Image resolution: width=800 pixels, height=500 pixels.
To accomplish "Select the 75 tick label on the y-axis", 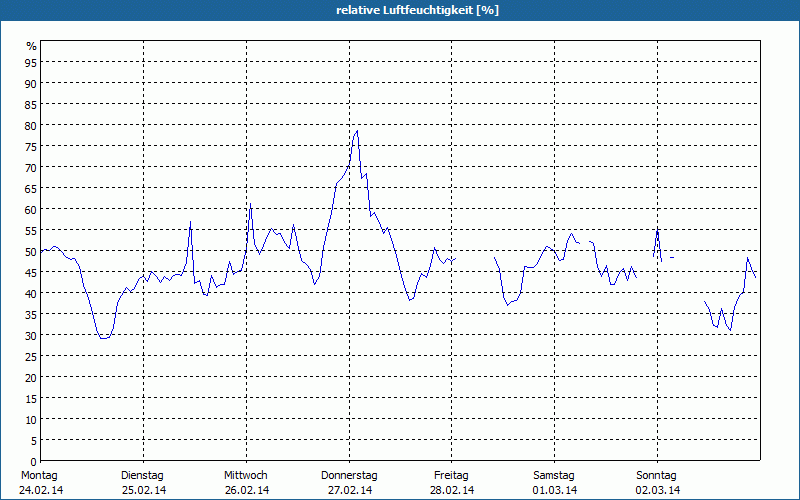I will click(31, 146).
